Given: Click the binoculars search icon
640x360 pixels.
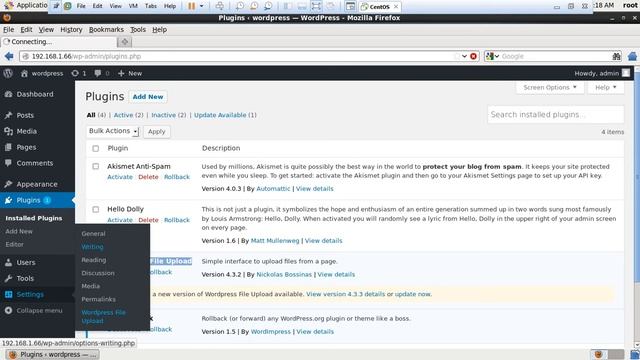Looking at the screenshot, I should coord(616,56).
